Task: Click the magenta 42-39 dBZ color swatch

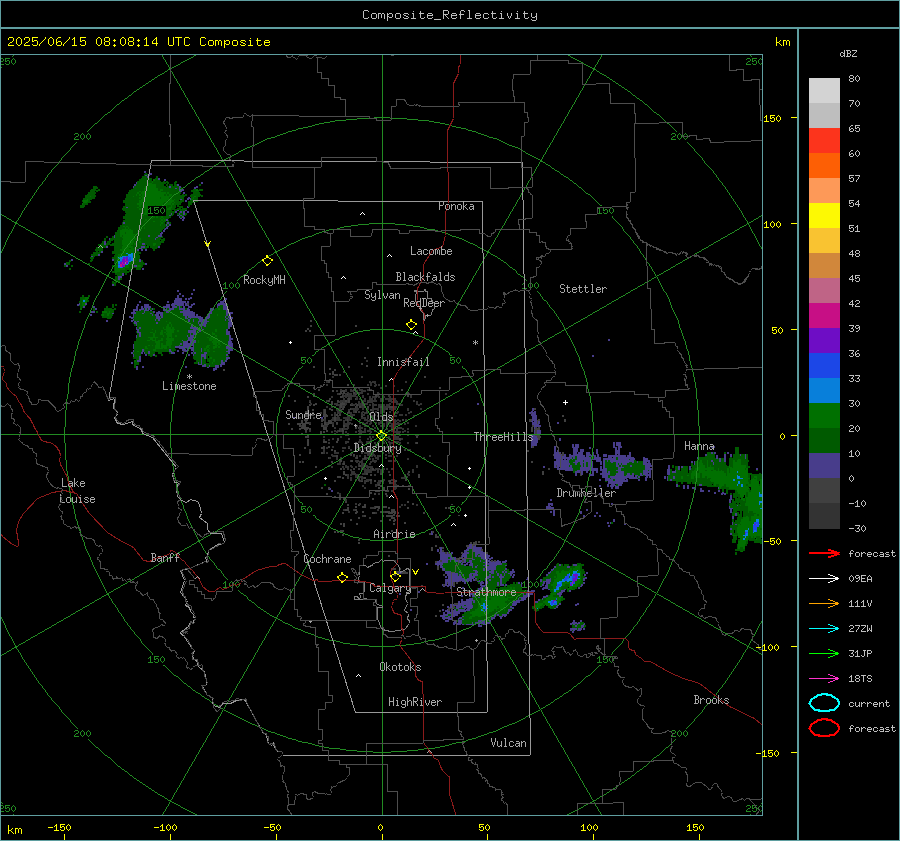Action: pyautogui.click(x=824, y=316)
